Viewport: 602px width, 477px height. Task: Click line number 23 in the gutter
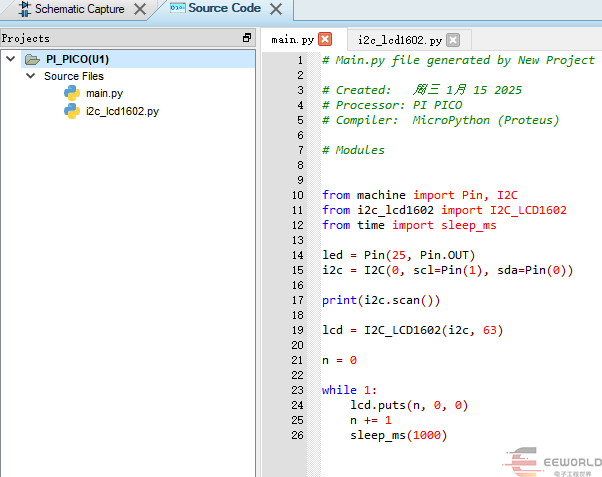click(x=298, y=390)
